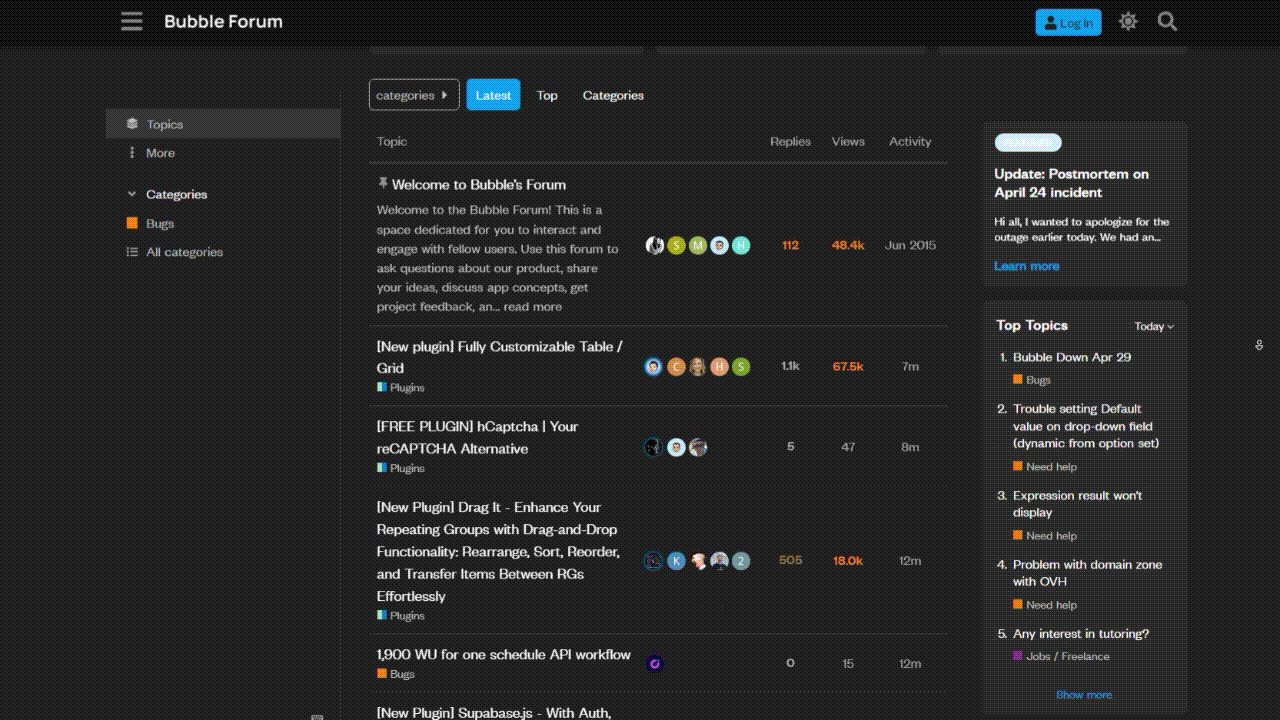
Task: Open Bugs badge under 1,900 WU topic
Action: click(x=396, y=674)
